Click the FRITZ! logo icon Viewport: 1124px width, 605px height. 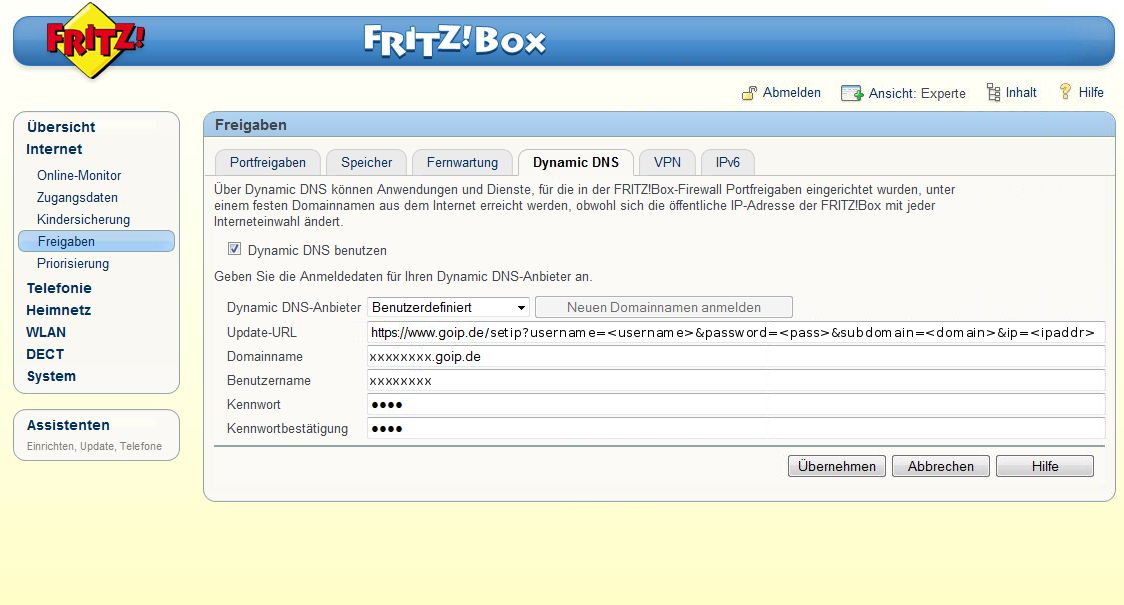click(94, 43)
